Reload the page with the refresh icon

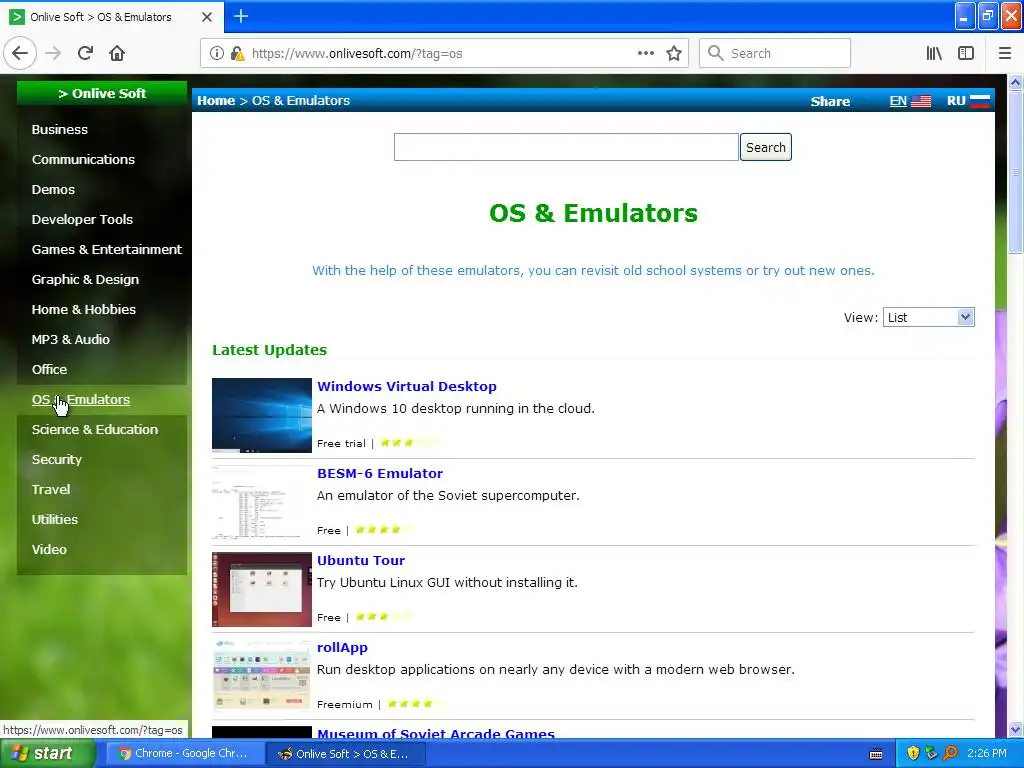pyautogui.click(x=85, y=54)
